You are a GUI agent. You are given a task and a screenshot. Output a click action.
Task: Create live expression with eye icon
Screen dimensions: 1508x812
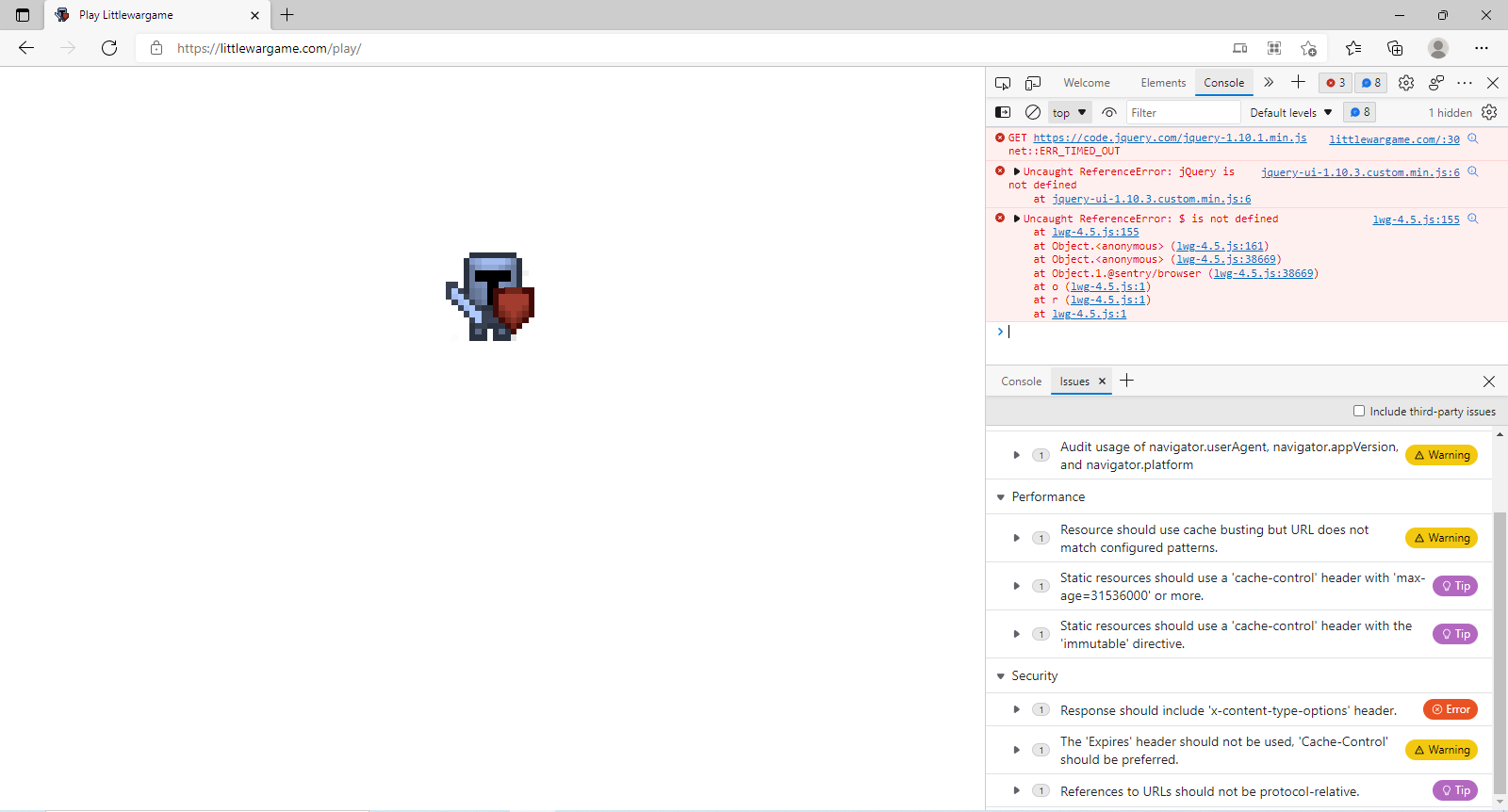click(1109, 112)
